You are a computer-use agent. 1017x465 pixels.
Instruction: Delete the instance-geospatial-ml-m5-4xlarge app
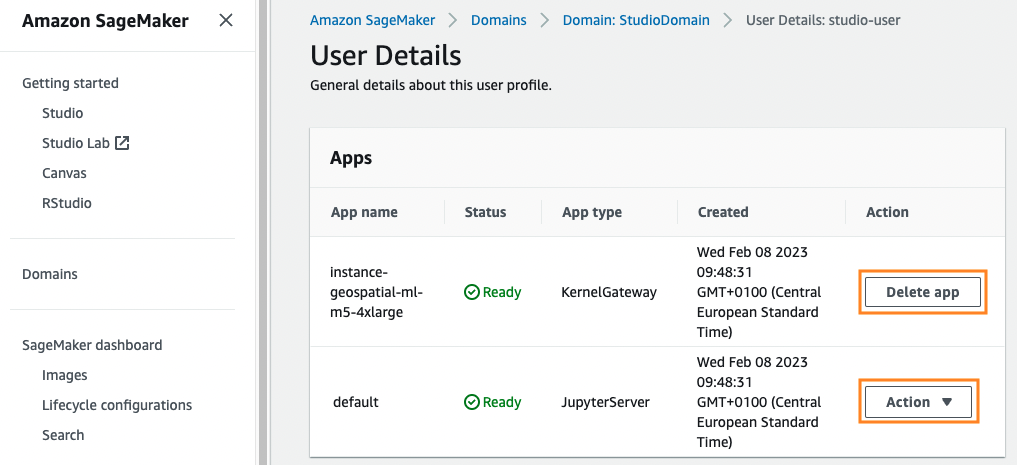(922, 292)
